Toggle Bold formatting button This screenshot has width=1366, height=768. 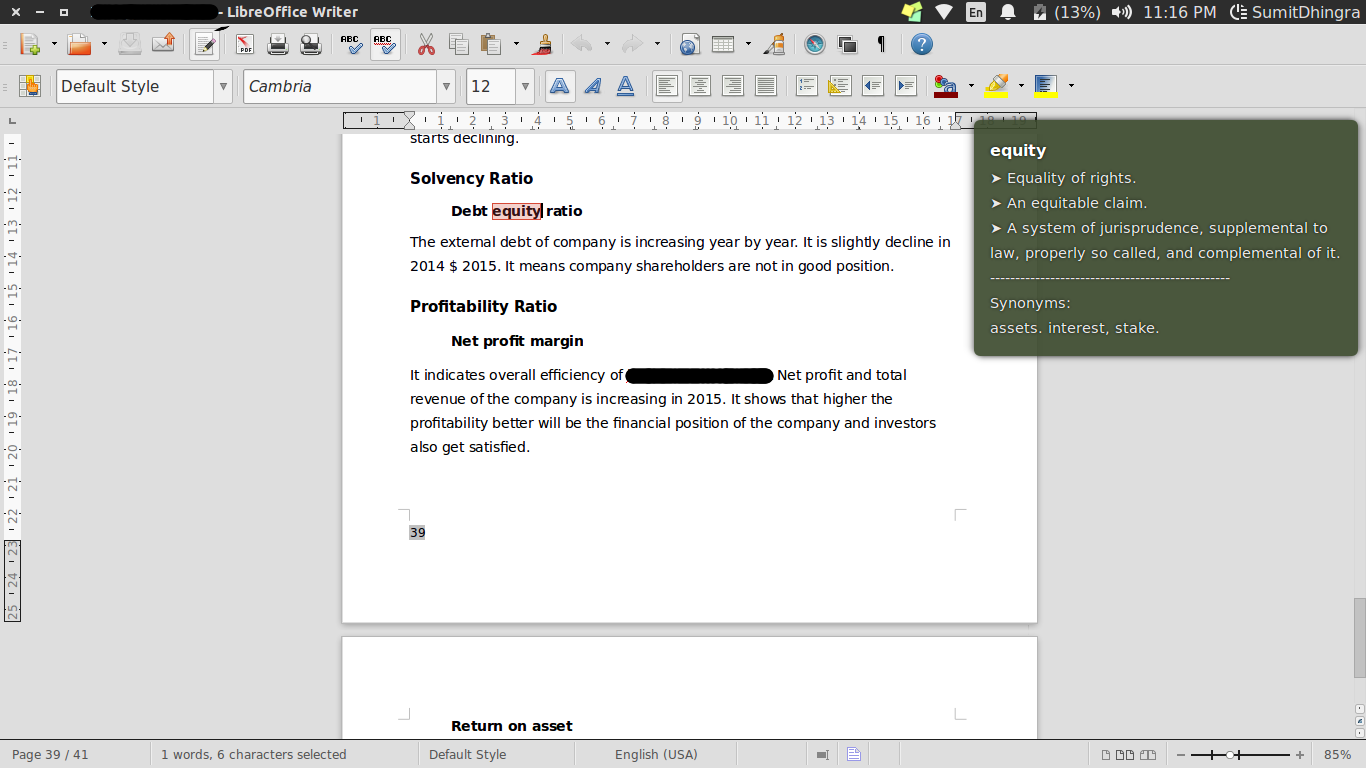click(x=560, y=86)
